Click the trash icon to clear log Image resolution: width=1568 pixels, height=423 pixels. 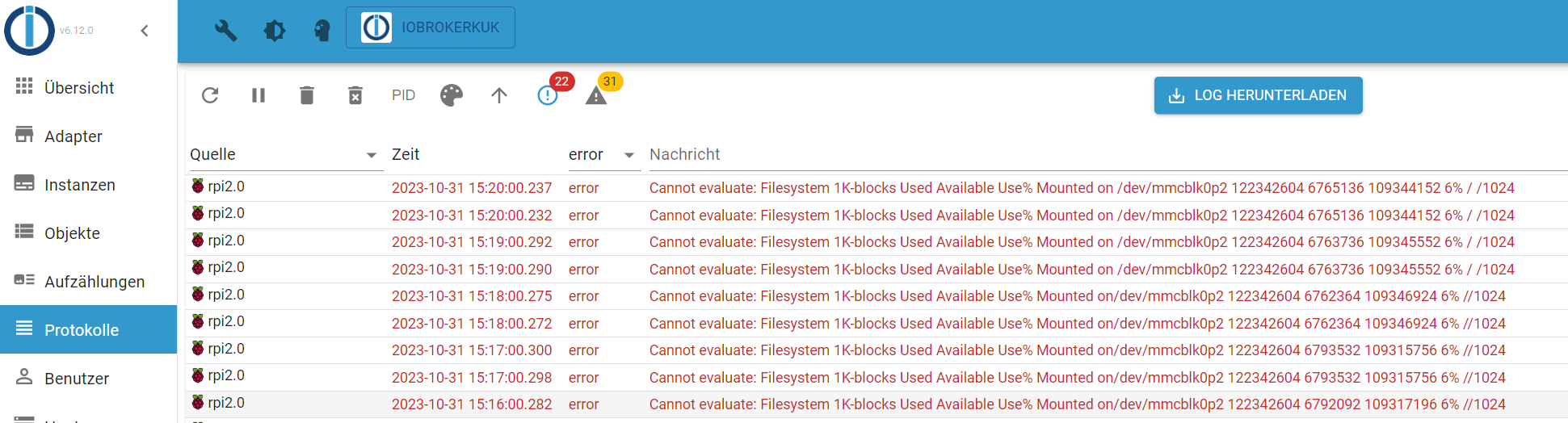pos(307,95)
